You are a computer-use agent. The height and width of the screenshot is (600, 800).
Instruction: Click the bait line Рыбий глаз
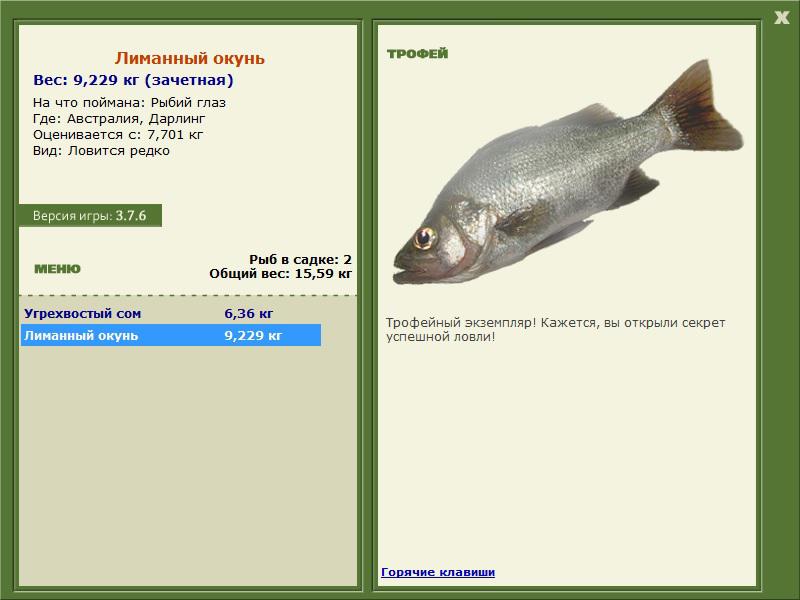pyautogui.click(x=129, y=103)
